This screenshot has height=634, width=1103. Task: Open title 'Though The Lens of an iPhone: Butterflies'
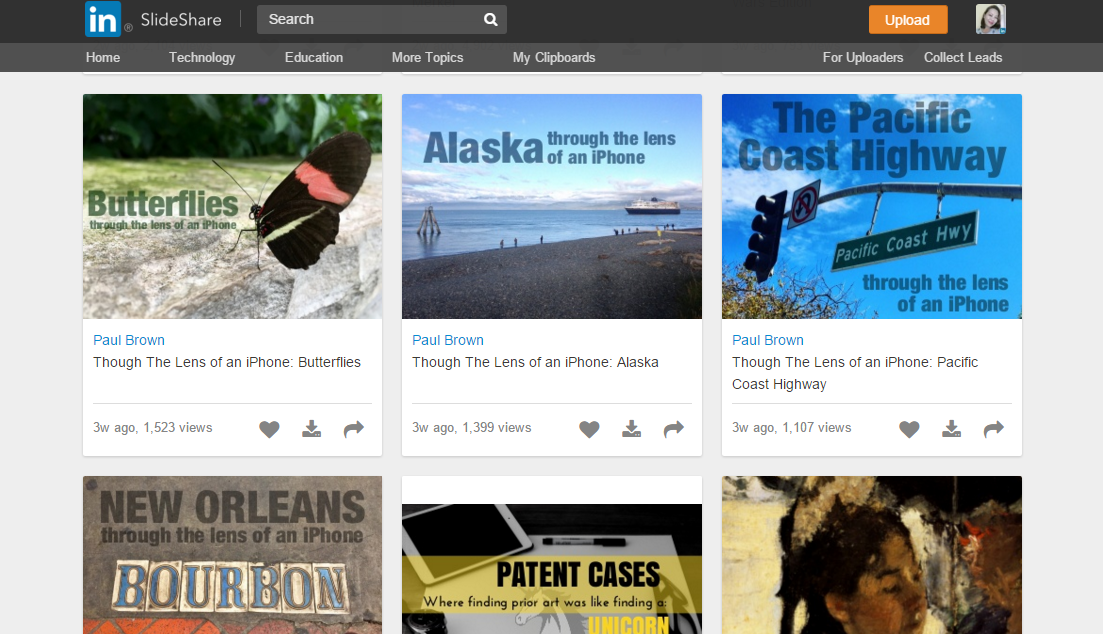click(227, 362)
